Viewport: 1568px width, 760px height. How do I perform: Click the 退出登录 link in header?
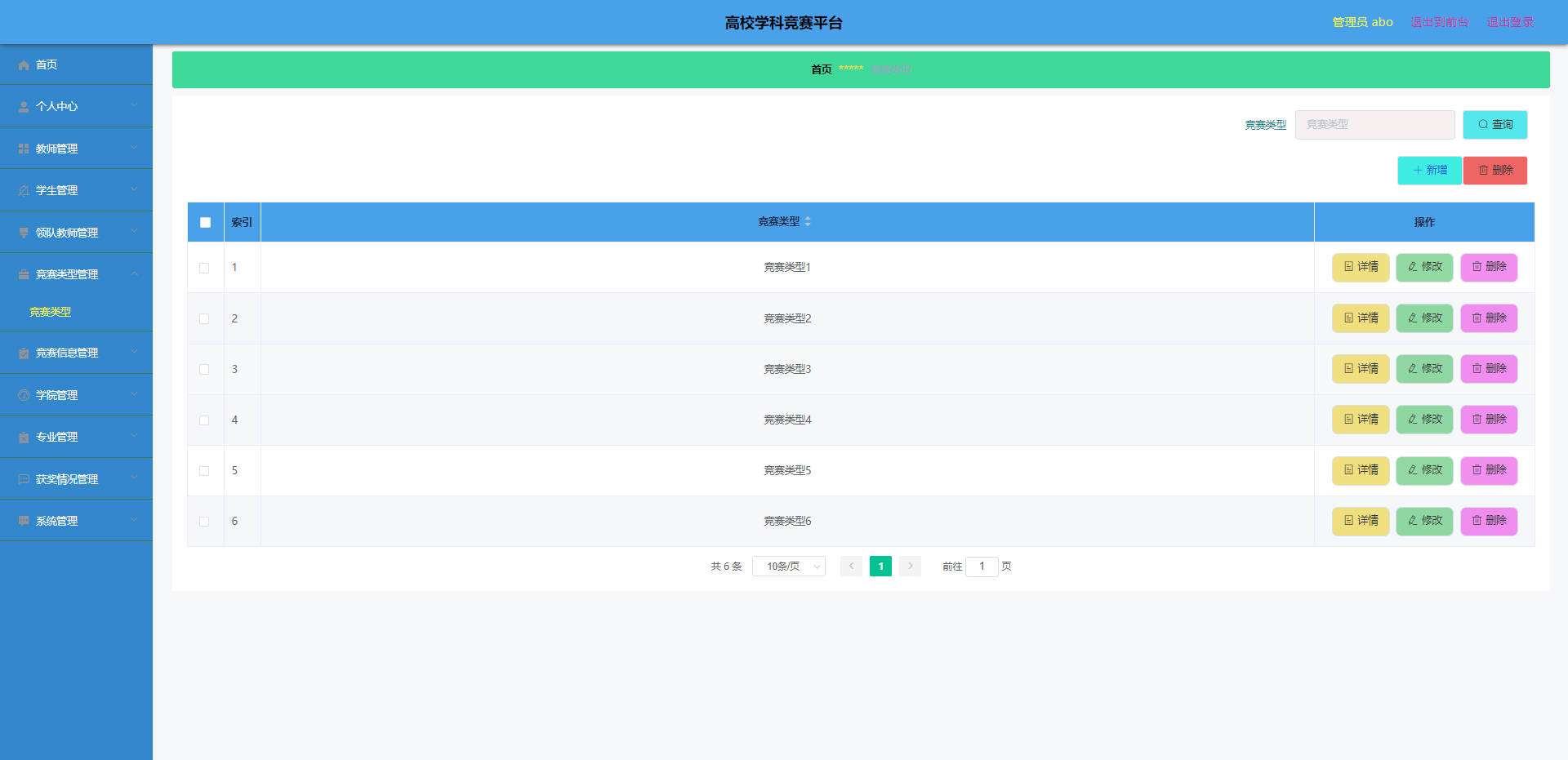click(1510, 22)
